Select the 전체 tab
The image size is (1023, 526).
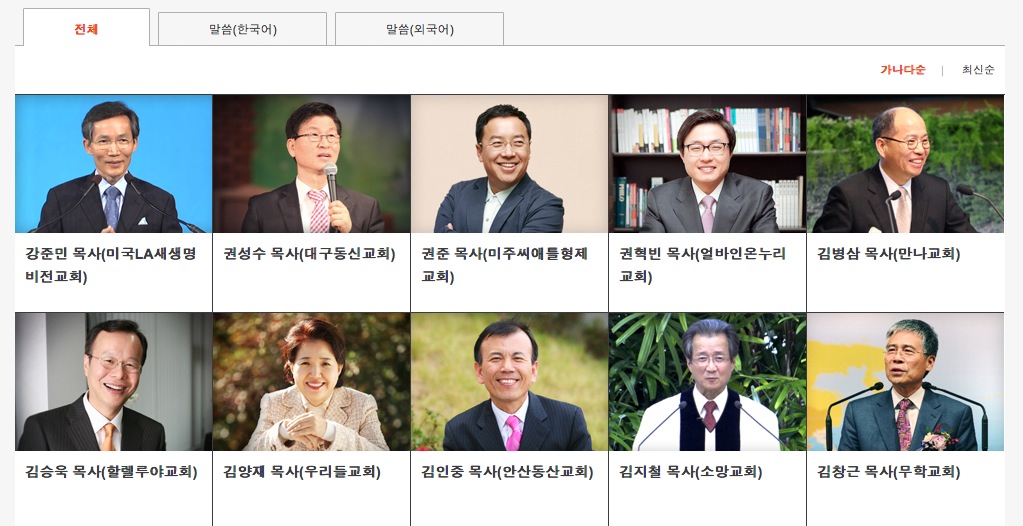tap(86, 27)
